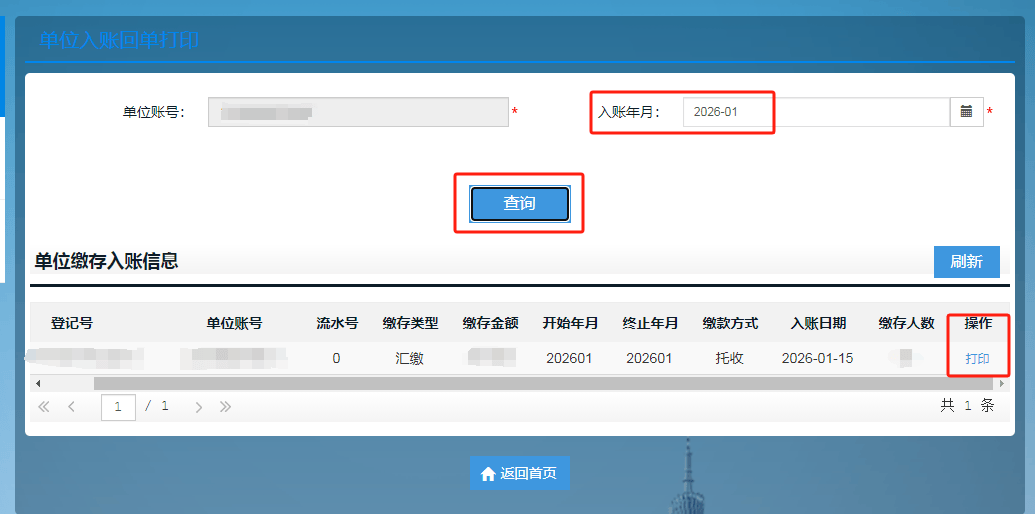This screenshot has height=514, width=1035.
Task: Go to the first page of results
Action: (44, 407)
